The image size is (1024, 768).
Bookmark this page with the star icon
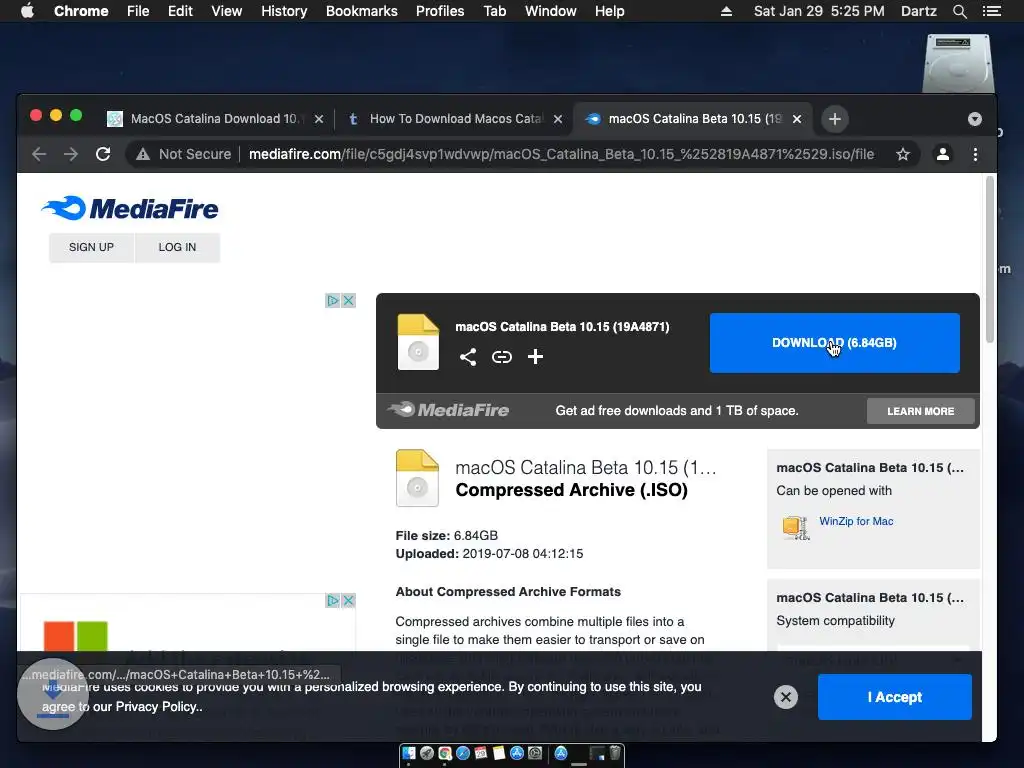click(903, 154)
